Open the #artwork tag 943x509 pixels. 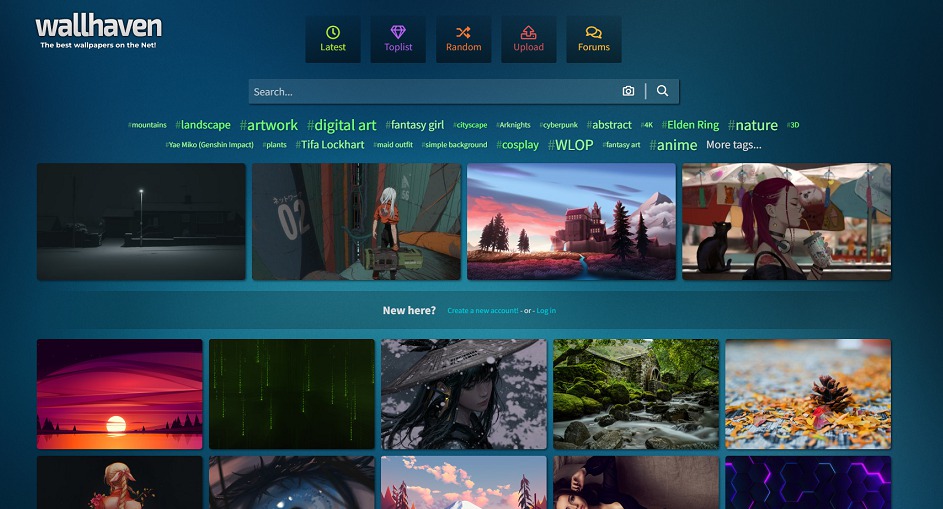268,125
